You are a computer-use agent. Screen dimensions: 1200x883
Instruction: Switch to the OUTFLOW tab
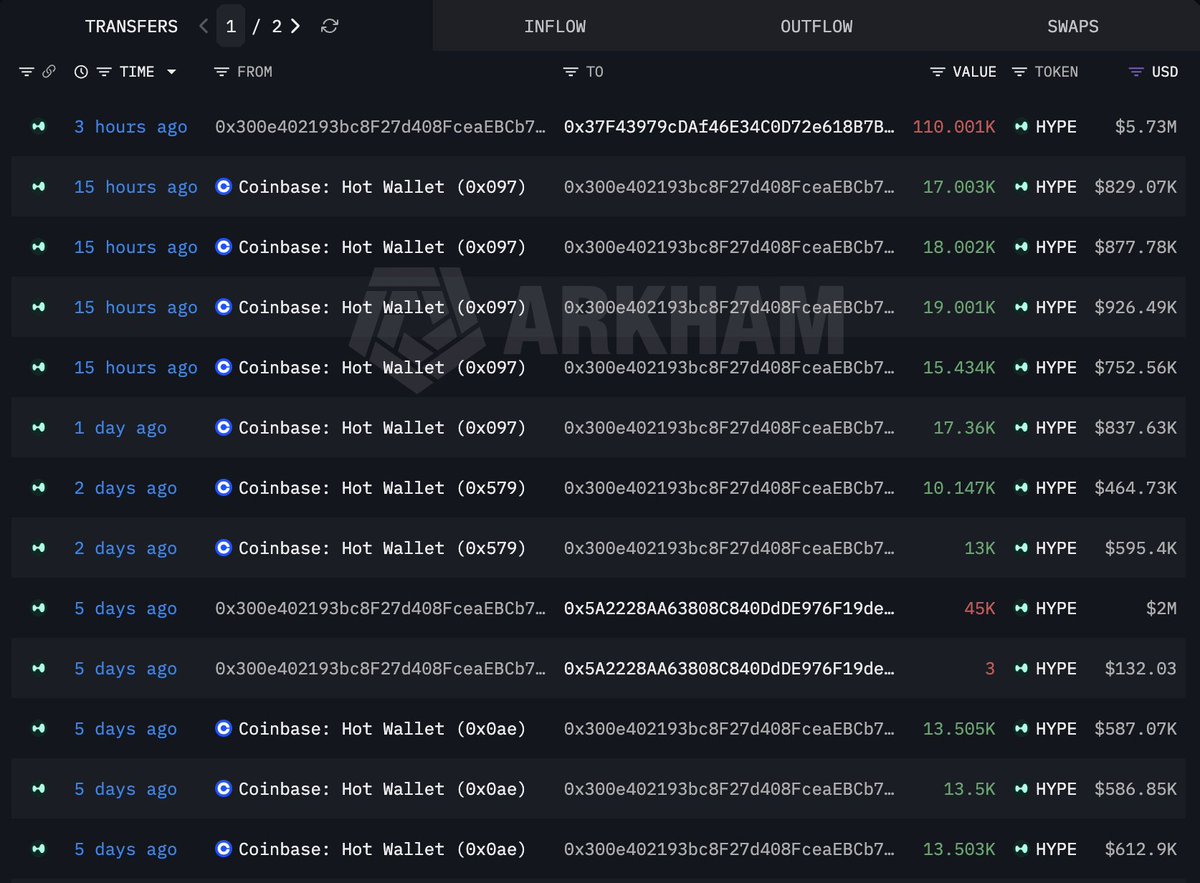(816, 26)
